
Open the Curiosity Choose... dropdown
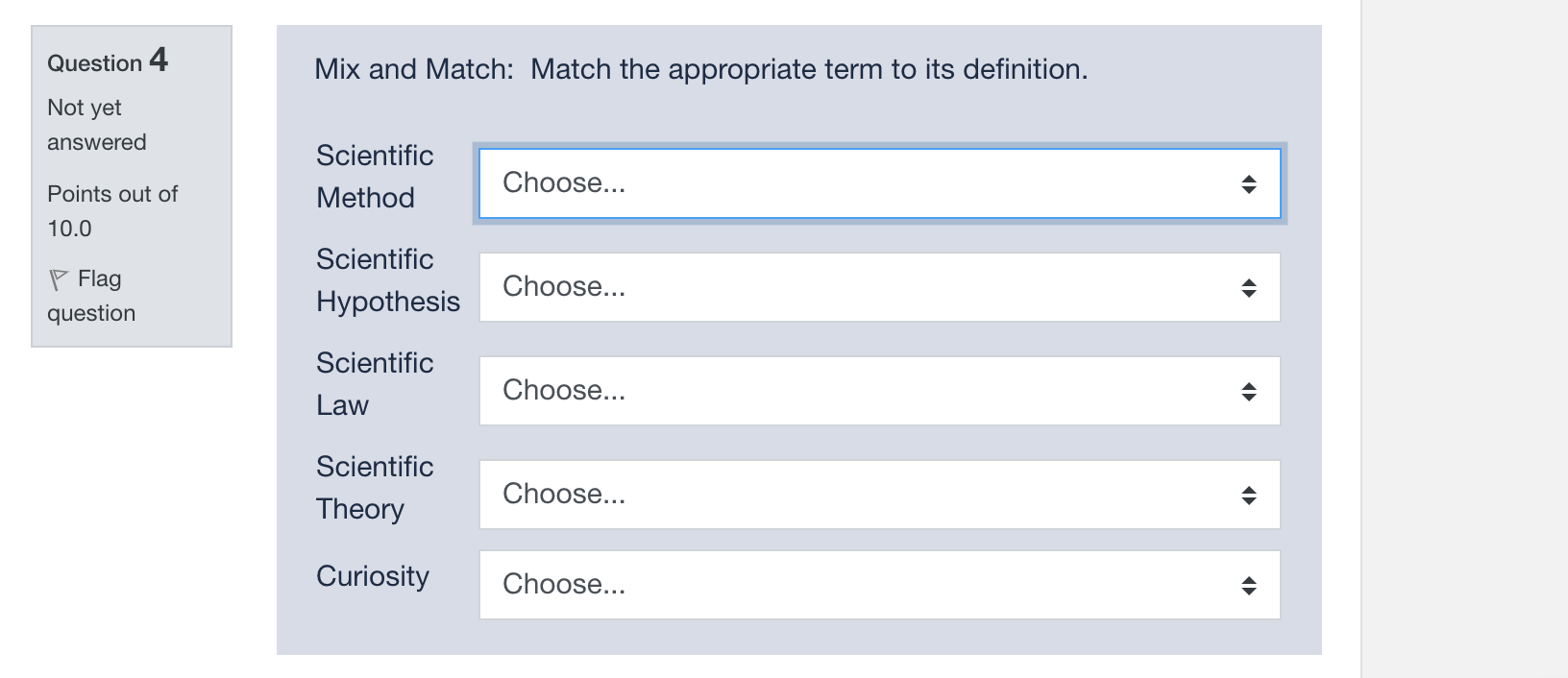pos(865,584)
